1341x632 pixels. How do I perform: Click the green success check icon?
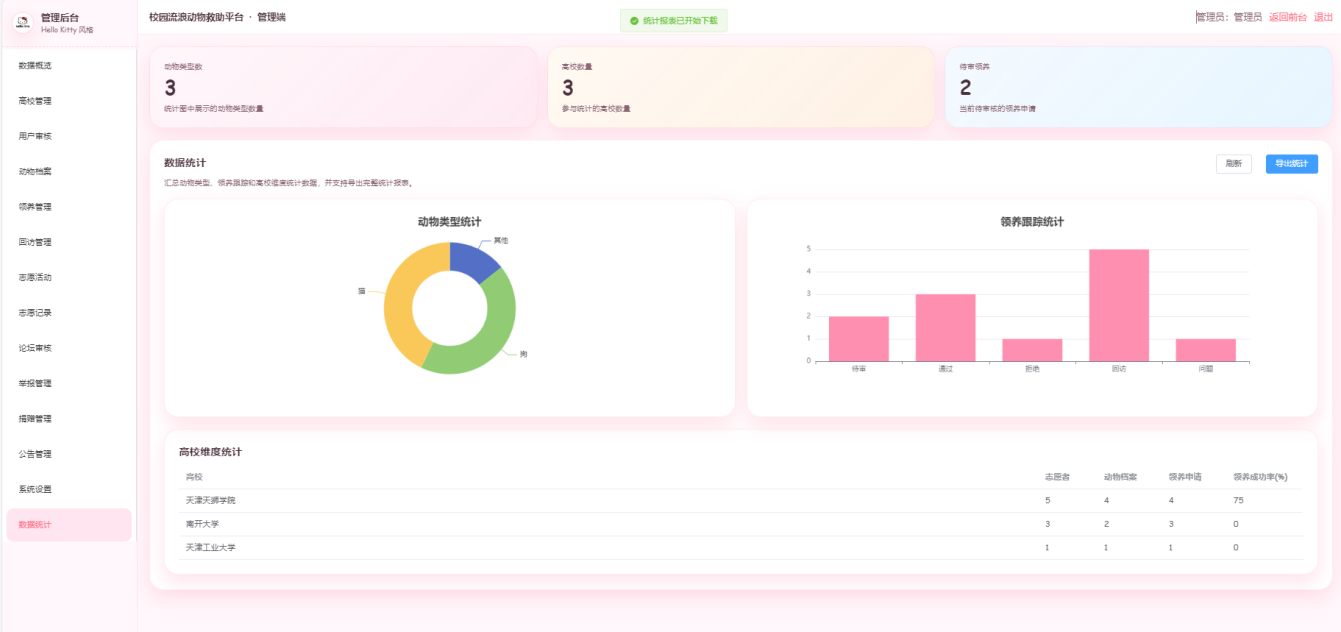click(x=634, y=20)
